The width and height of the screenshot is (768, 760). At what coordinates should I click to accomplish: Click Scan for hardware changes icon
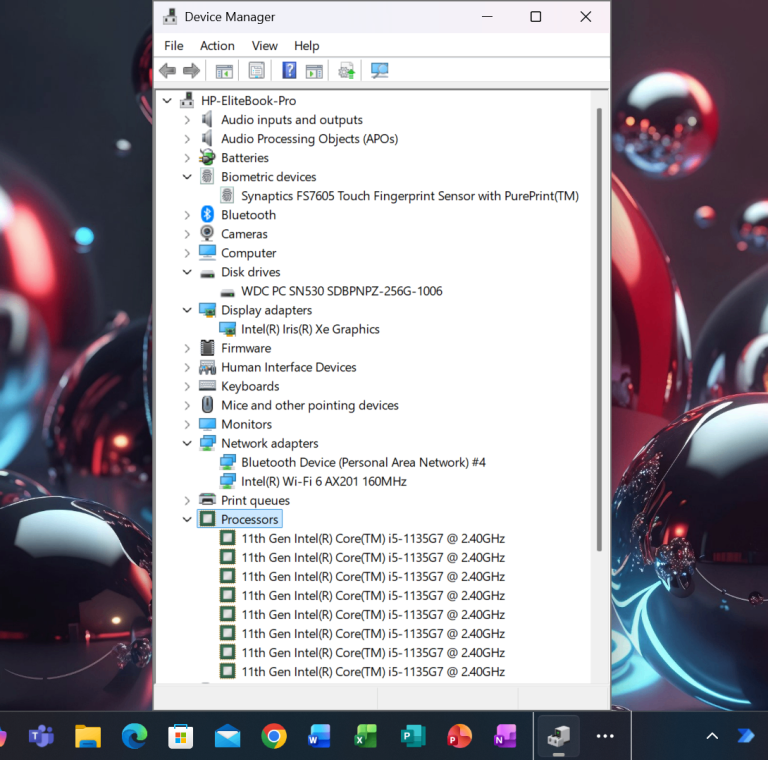(379, 71)
